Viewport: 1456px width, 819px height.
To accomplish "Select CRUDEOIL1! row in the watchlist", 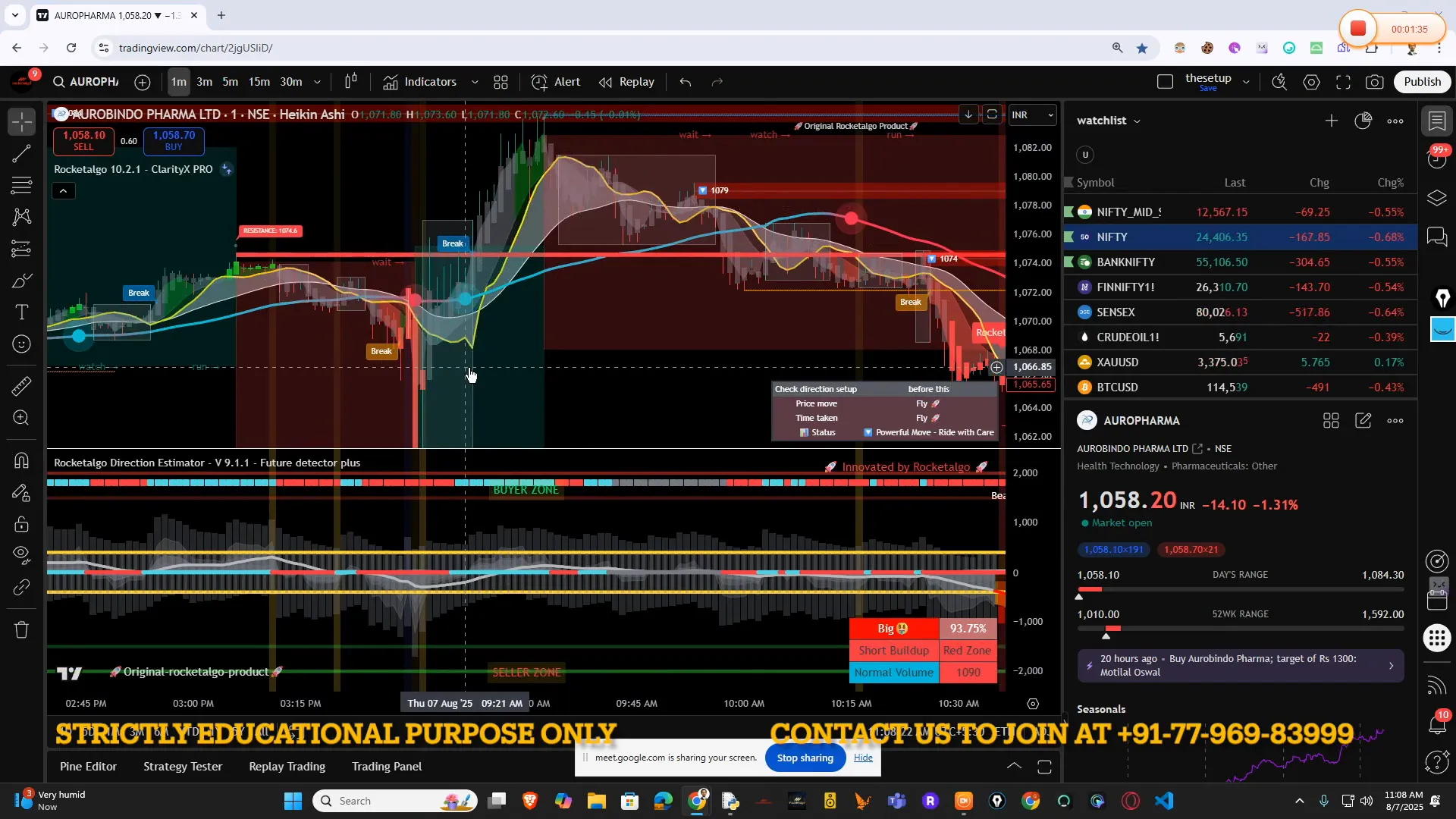I will [1240, 337].
